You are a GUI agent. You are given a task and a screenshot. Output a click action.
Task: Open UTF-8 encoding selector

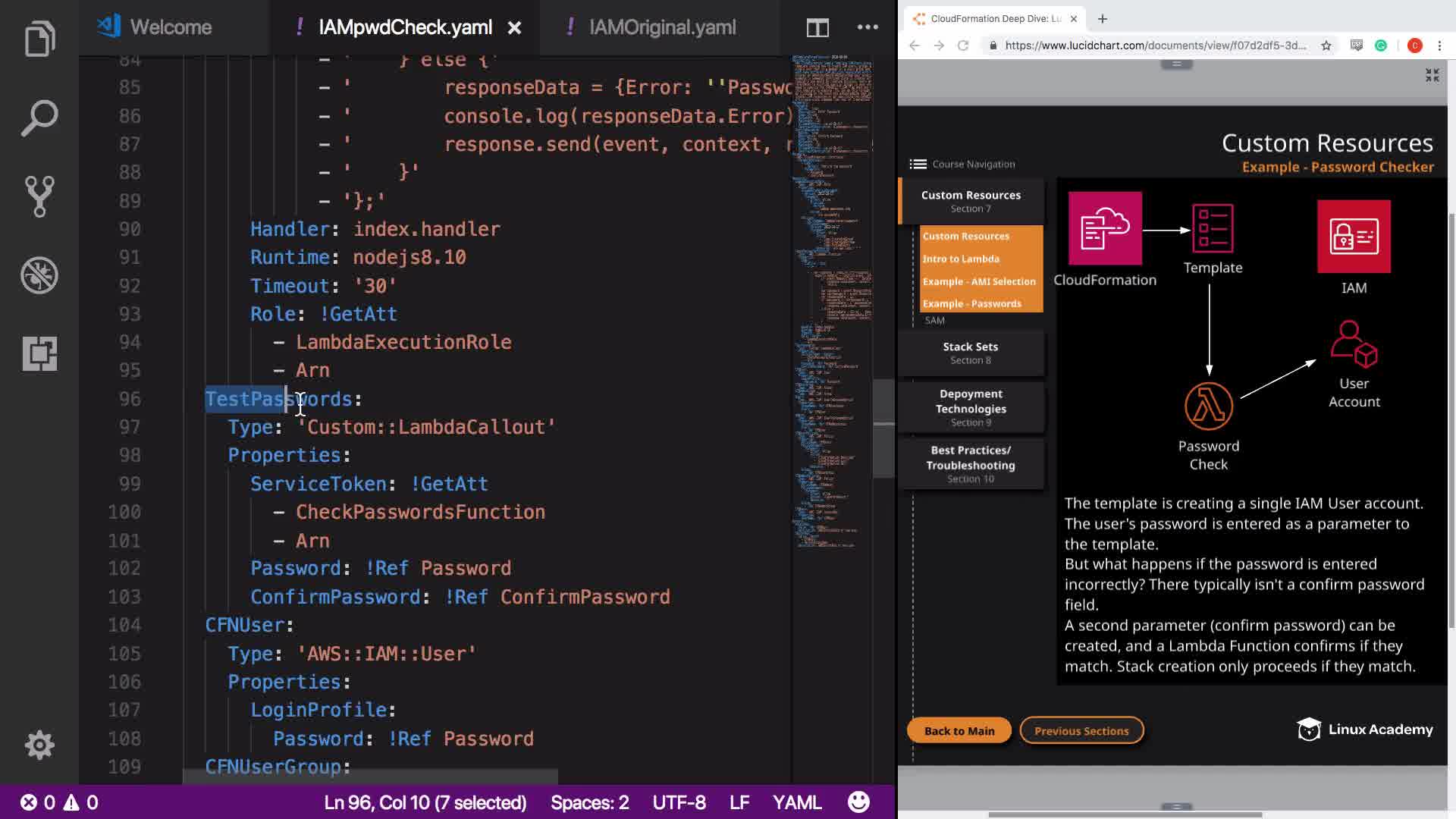(x=679, y=802)
